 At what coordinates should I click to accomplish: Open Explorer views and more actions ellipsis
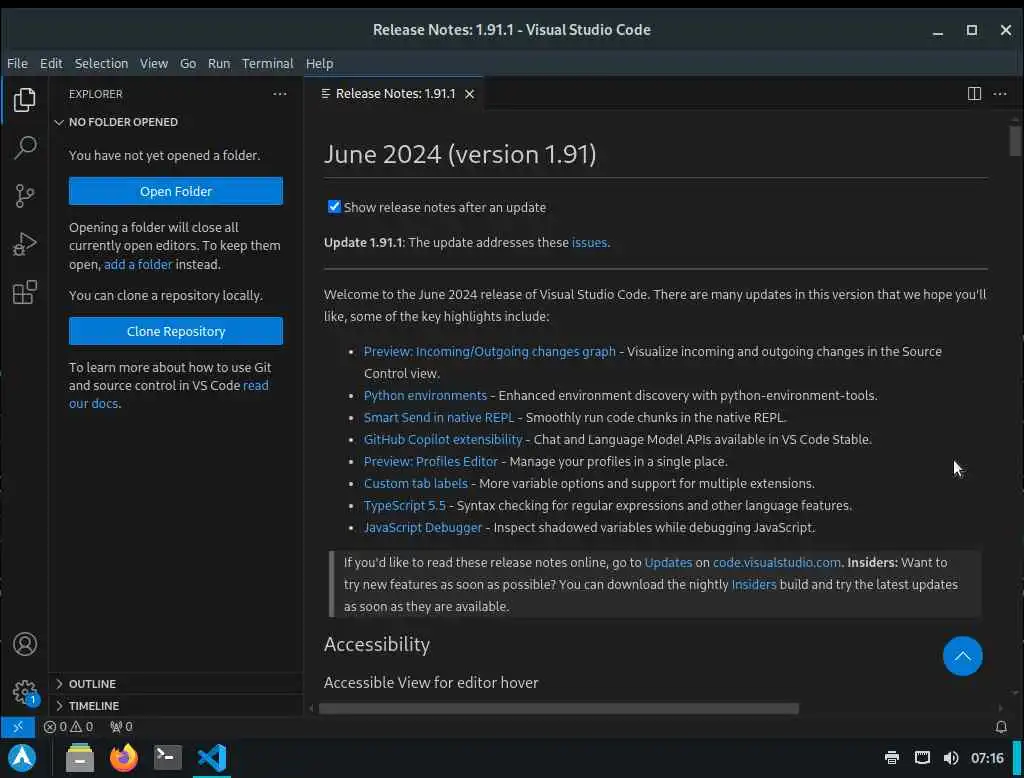pyautogui.click(x=280, y=94)
